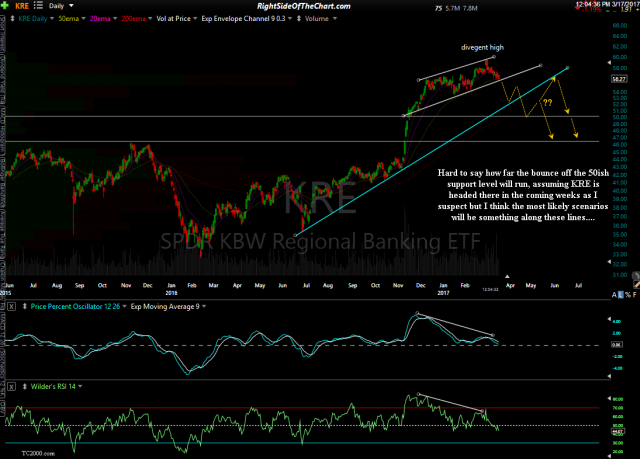Image resolution: width=640 pixels, height=459 pixels.
Task: Expand Exp Moving Average 9 dropdown arrow
Action: pyautogui.click(x=204, y=306)
